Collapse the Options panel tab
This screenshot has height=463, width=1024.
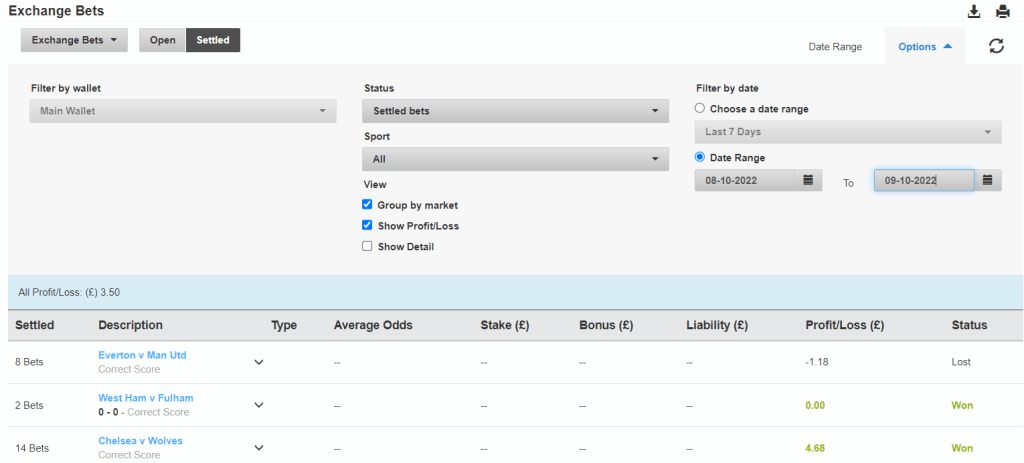924,47
